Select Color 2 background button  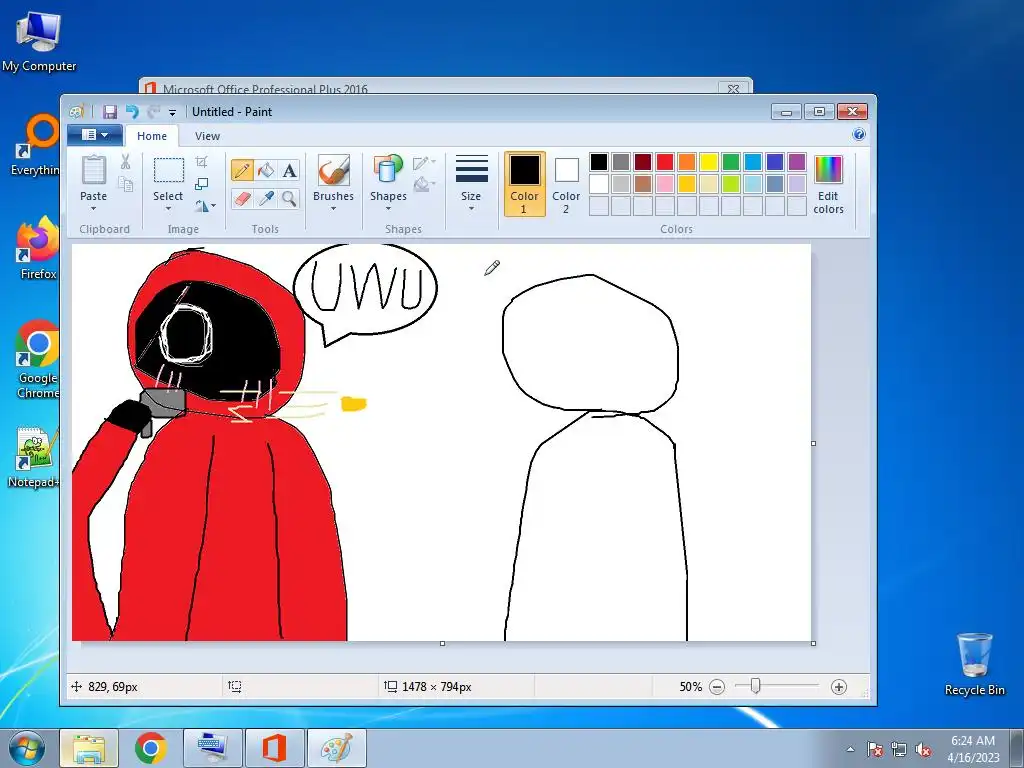point(566,184)
